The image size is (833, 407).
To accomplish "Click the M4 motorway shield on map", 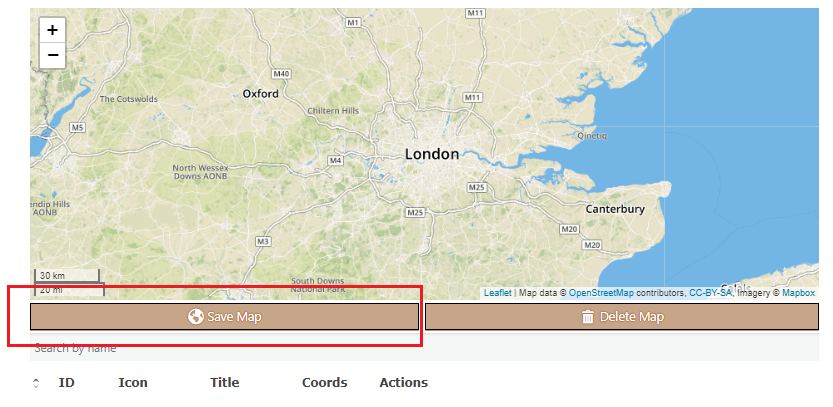I will (x=336, y=160).
